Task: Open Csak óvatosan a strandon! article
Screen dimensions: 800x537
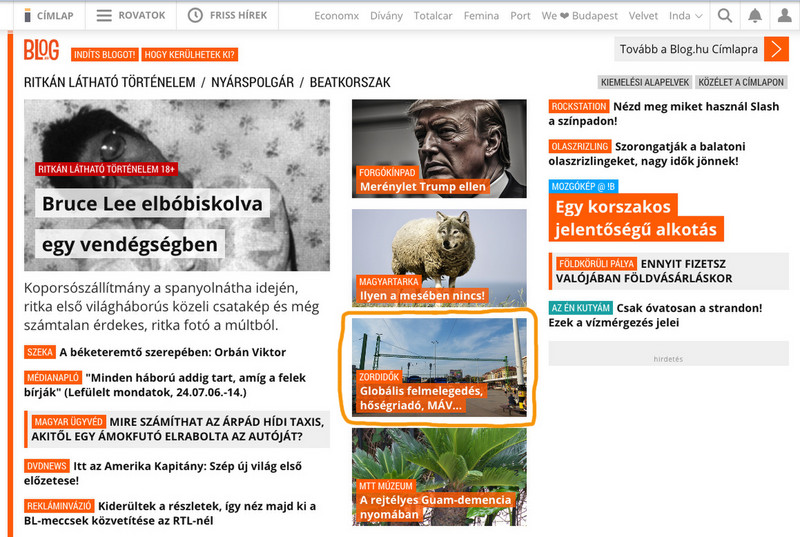Action: (x=656, y=315)
